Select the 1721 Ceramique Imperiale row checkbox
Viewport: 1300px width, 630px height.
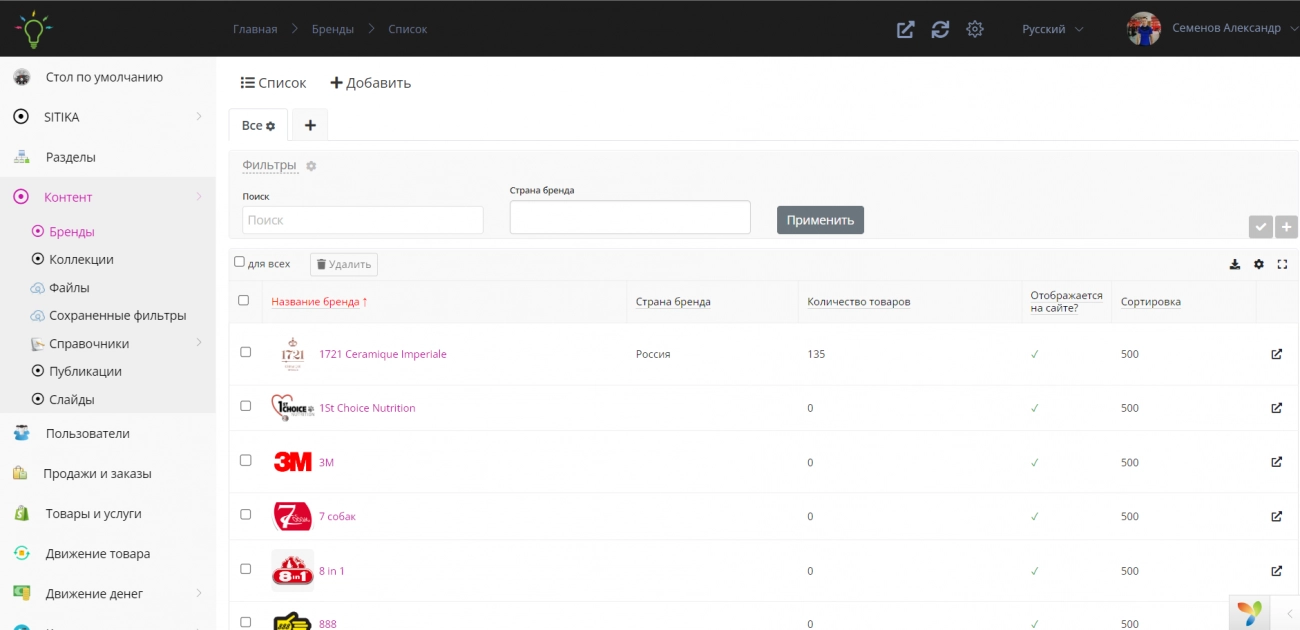245,352
